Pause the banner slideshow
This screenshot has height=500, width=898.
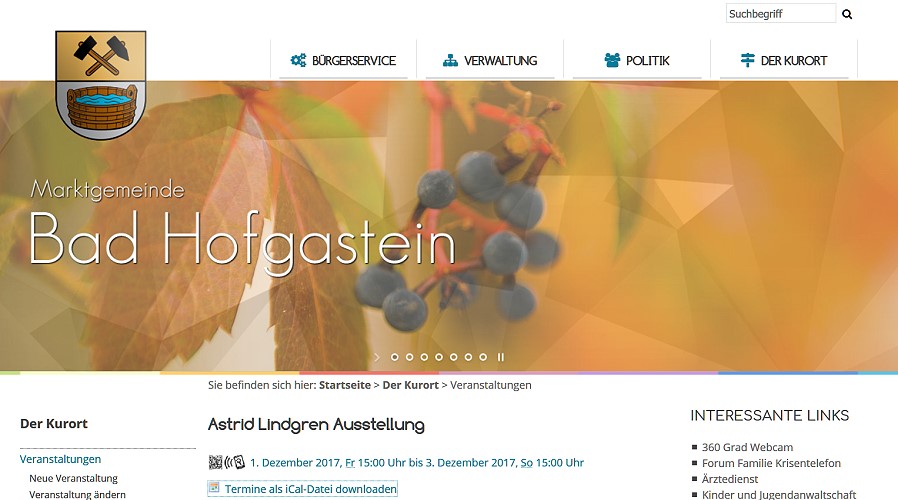point(501,357)
